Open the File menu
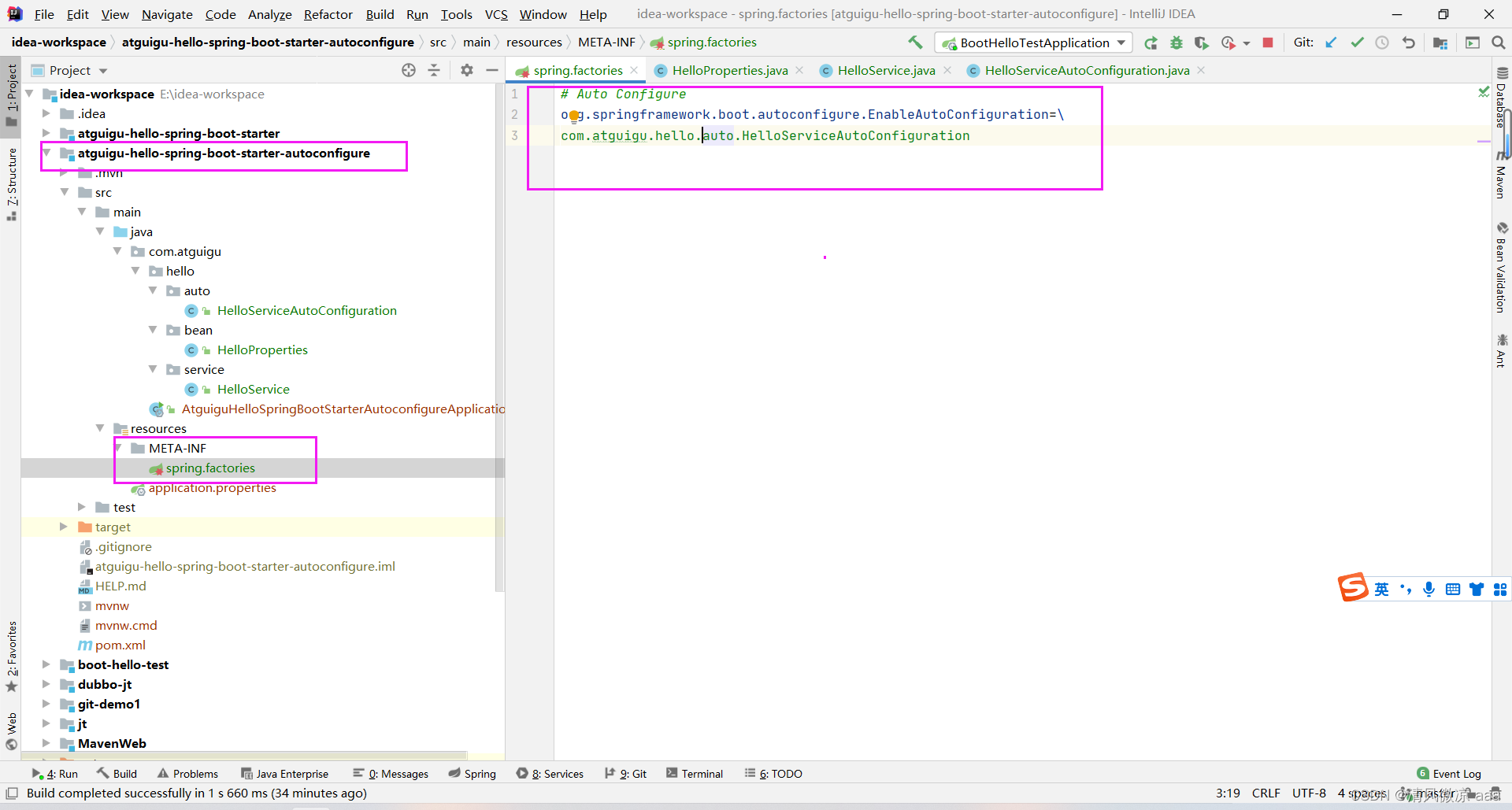Screen dimensions: 1512x810 tap(44, 14)
